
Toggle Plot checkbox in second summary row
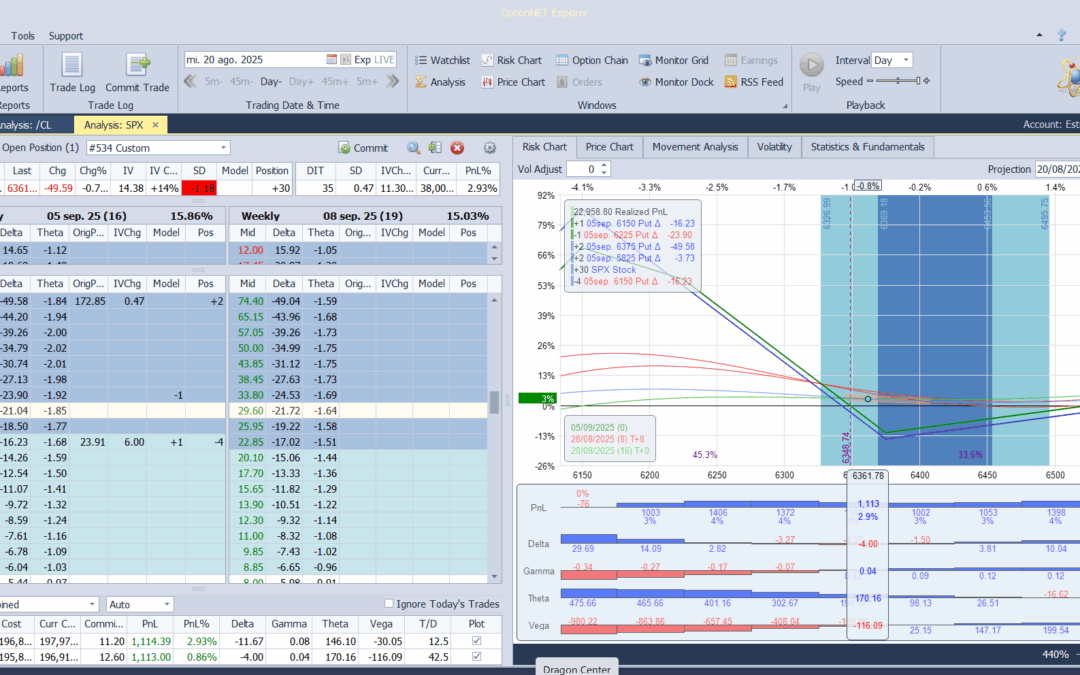[475, 657]
